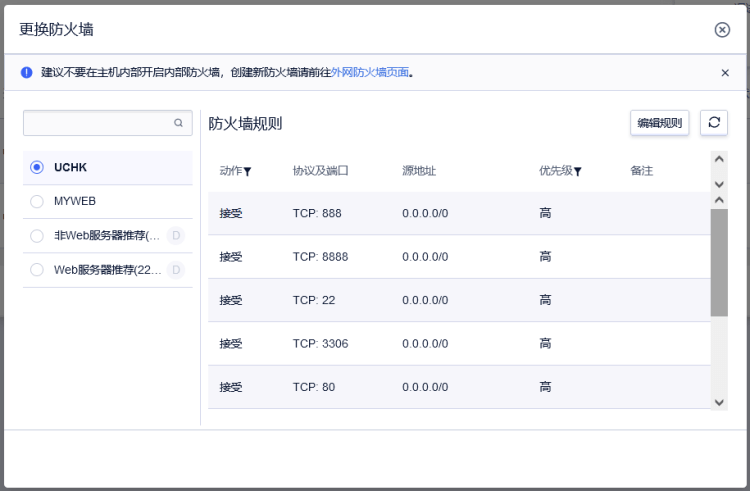The width and height of the screenshot is (750, 491).
Task: Click the 编辑规则 button
Action: pos(659,123)
